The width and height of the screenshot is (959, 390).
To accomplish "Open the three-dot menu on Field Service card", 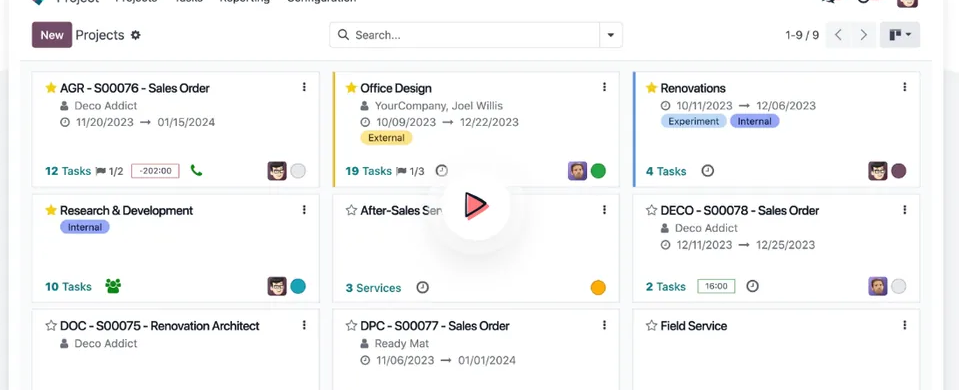I will [x=905, y=325].
